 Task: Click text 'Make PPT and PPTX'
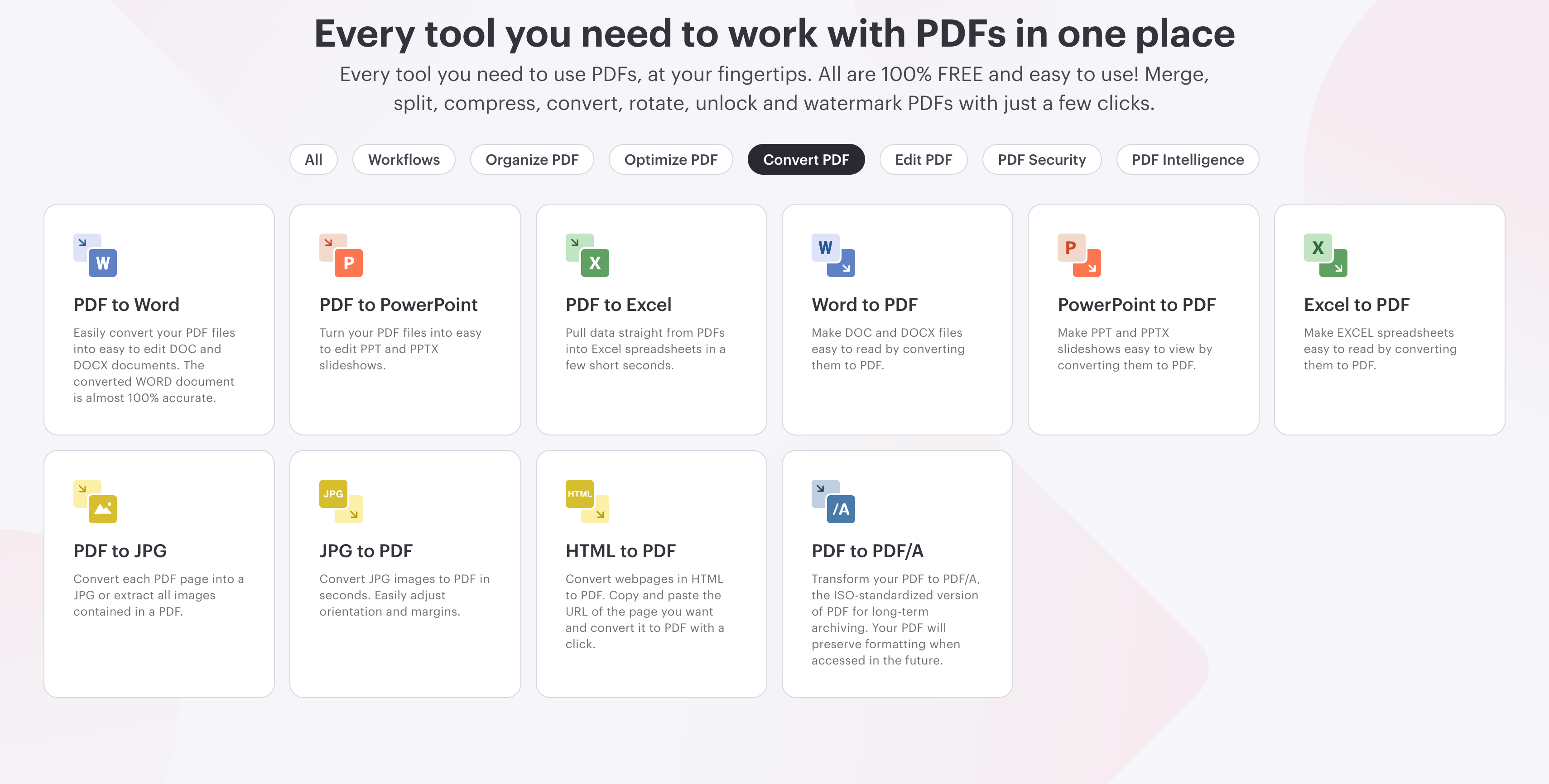1113,333
